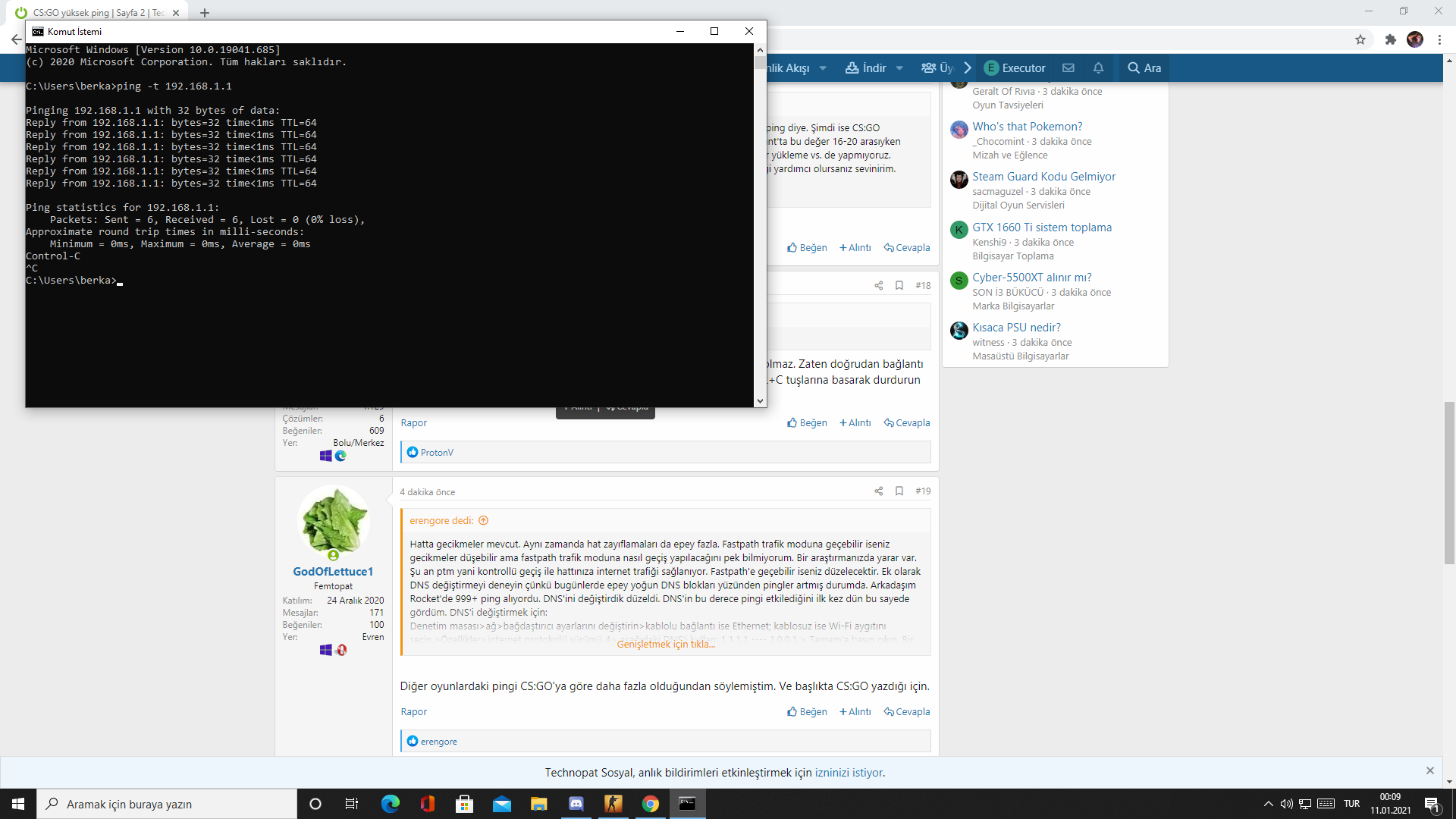Screen dimensions: 1456x819
Task: Show hidden system tray icons chevron
Action: [x=1268, y=804]
